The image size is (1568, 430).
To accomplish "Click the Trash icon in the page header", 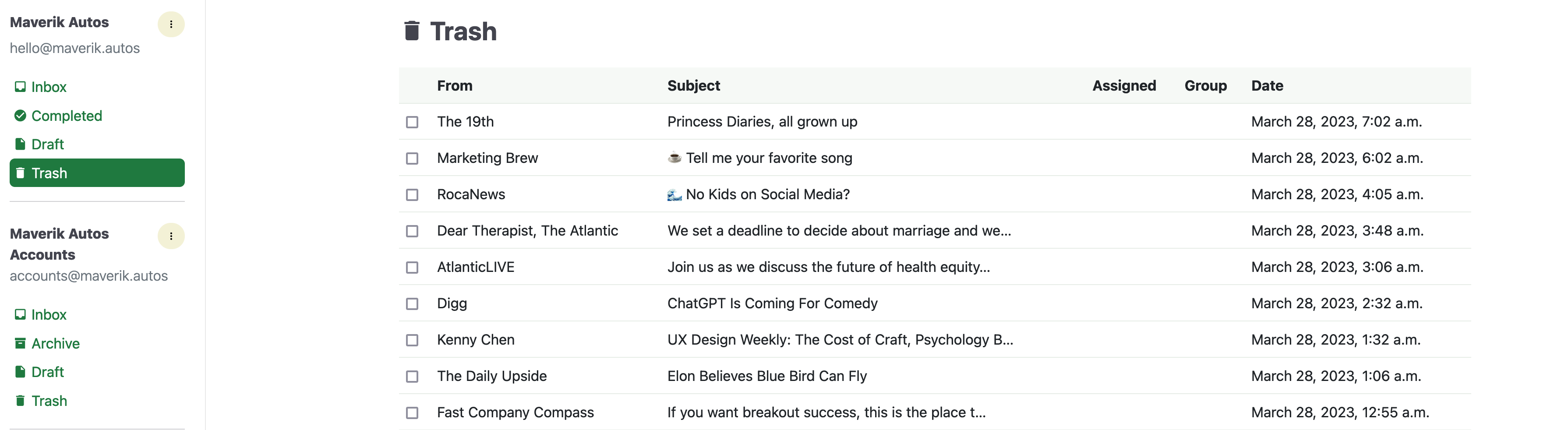I will [x=412, y=30].
